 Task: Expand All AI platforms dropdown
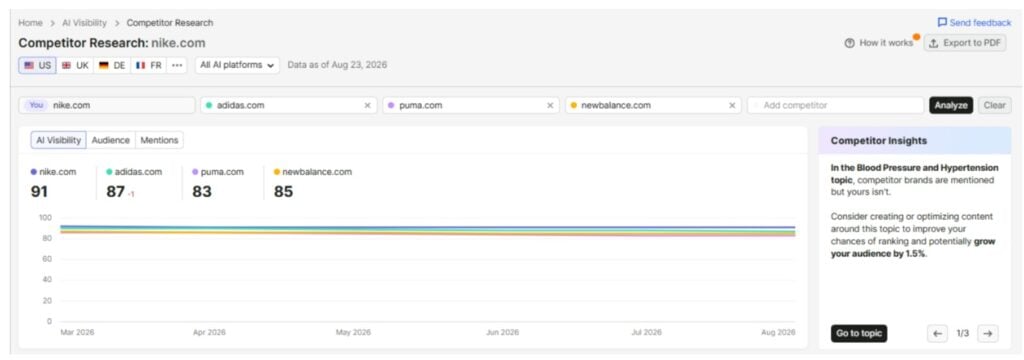[237, 65]
